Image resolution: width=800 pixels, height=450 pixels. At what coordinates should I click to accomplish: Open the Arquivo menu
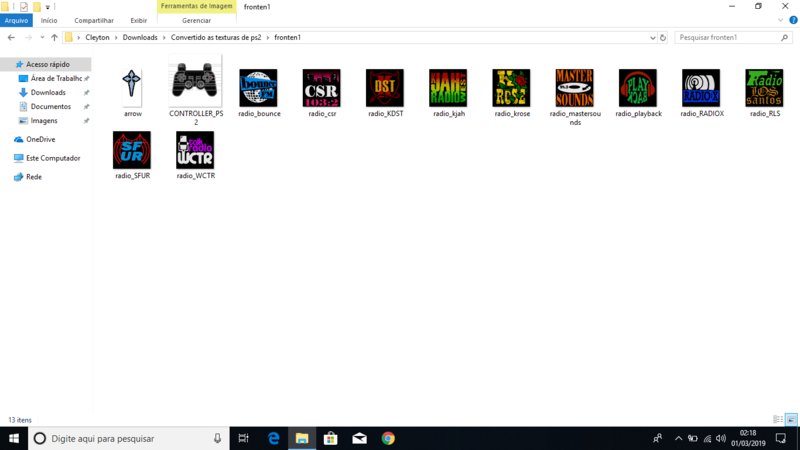pos(16,20)
